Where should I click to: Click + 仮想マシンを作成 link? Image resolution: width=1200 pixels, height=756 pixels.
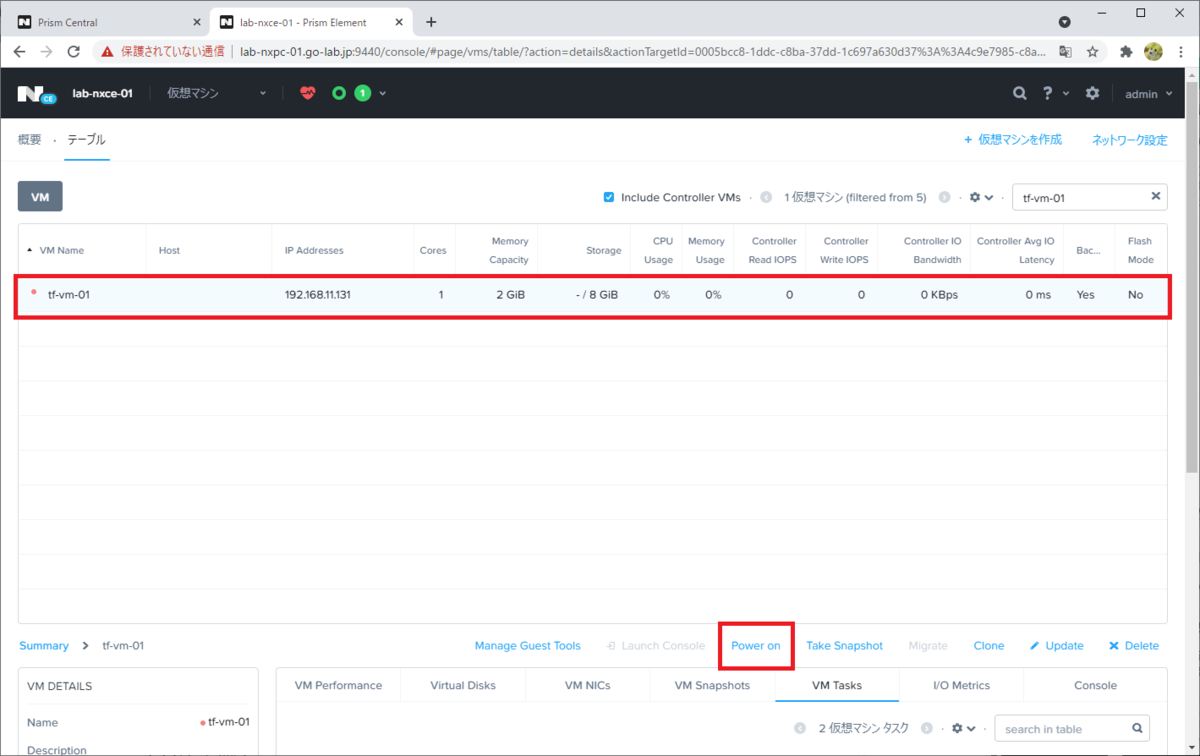pyautogui.click(x=1013, y=140)
